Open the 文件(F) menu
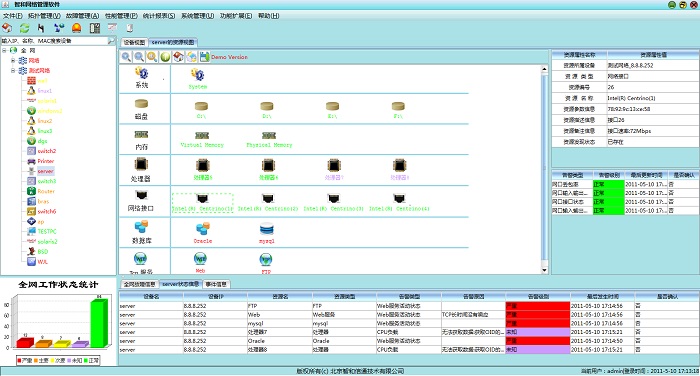700x376 pixels. coord(12,16)
